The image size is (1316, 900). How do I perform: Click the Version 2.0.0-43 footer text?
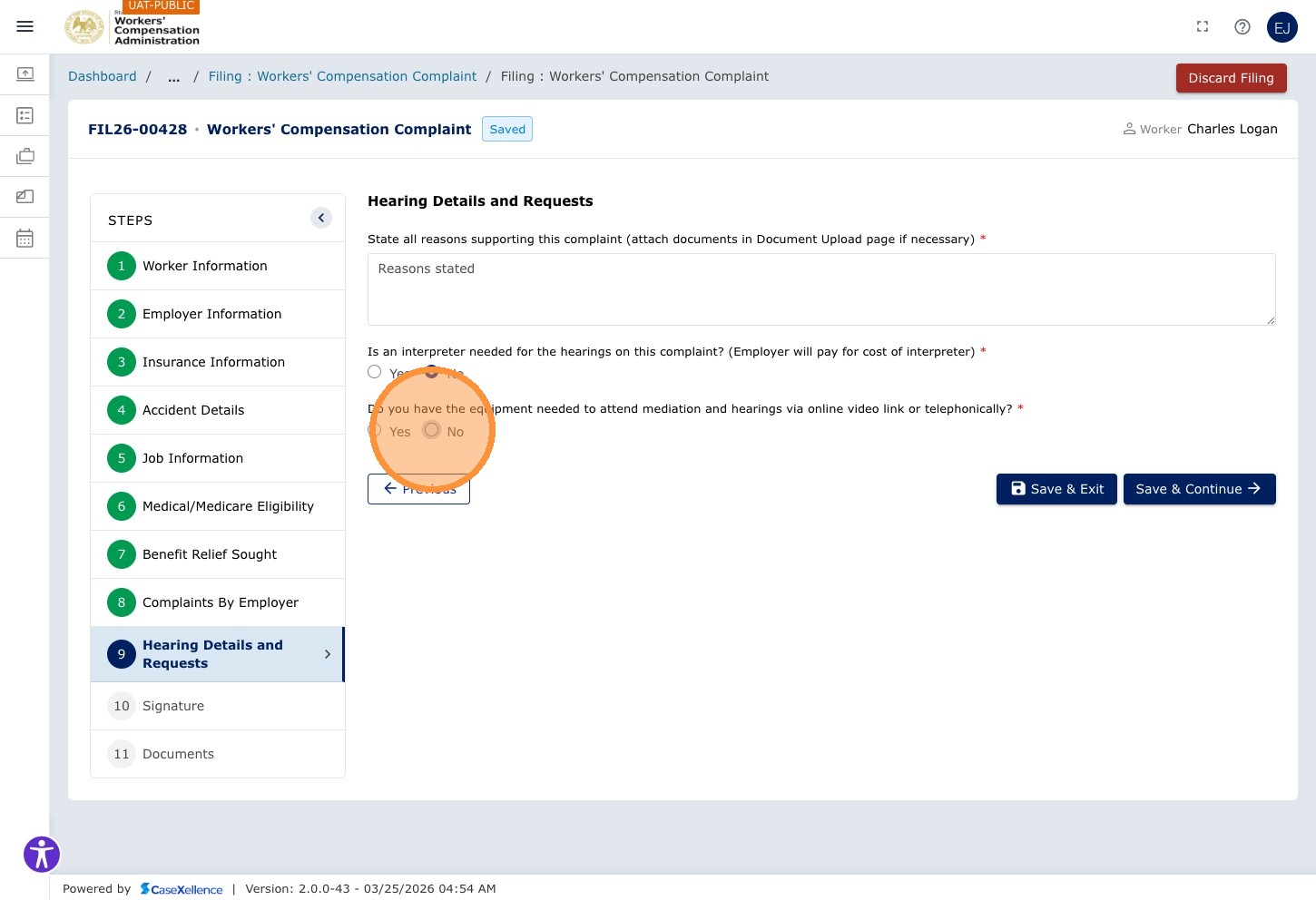tap(370, 889)
